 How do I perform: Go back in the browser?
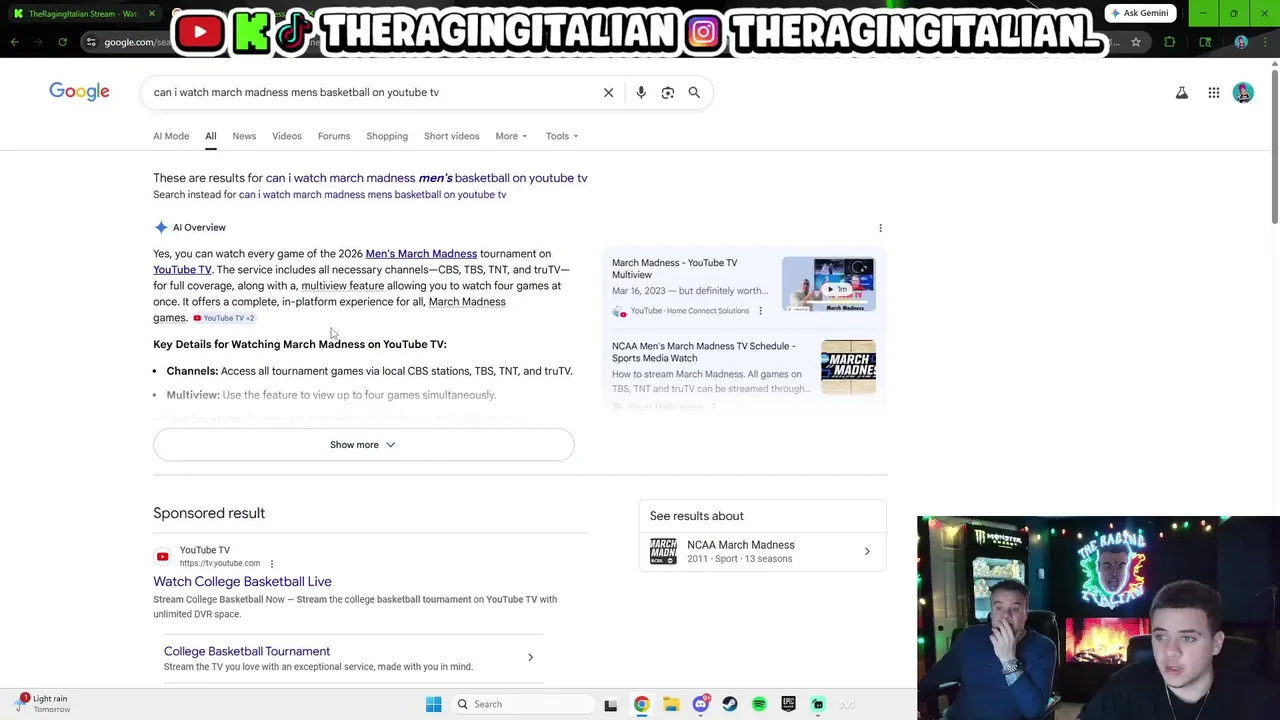pos(14,42)
